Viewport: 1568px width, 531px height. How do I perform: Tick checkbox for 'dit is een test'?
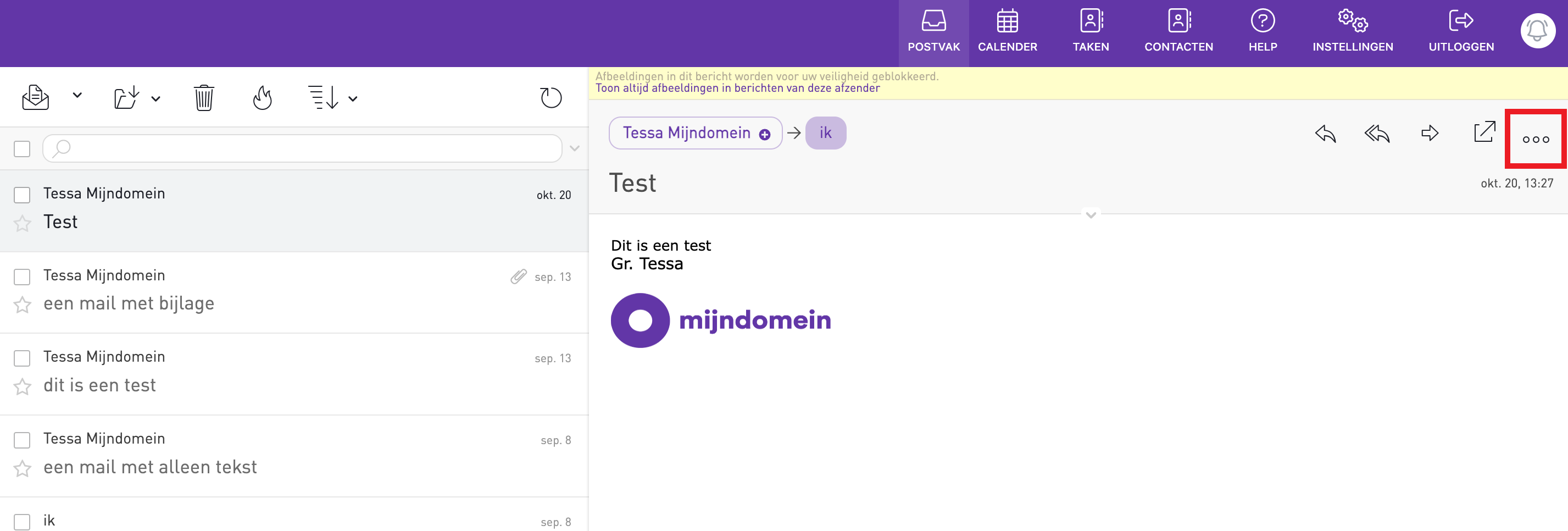[22, 358]
